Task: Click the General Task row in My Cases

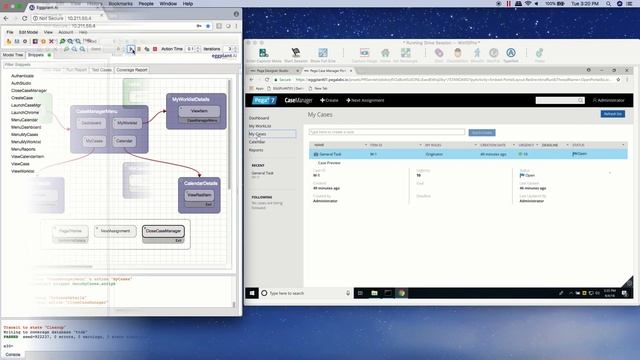Action: coord(468,154)
